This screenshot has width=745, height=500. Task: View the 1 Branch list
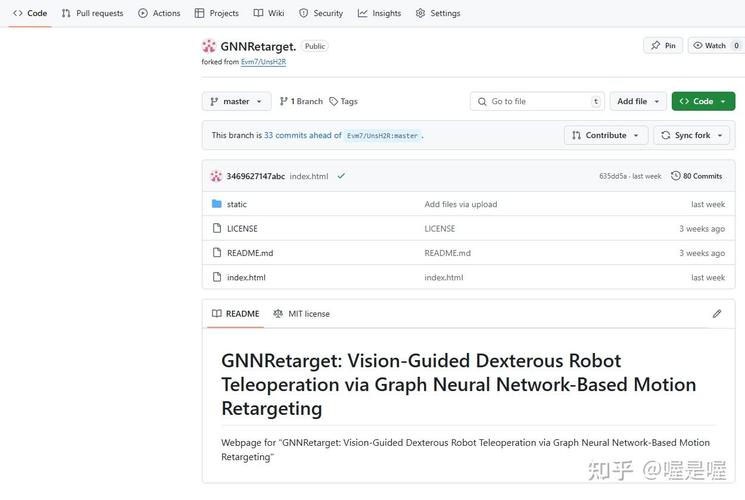click(301, 101)
